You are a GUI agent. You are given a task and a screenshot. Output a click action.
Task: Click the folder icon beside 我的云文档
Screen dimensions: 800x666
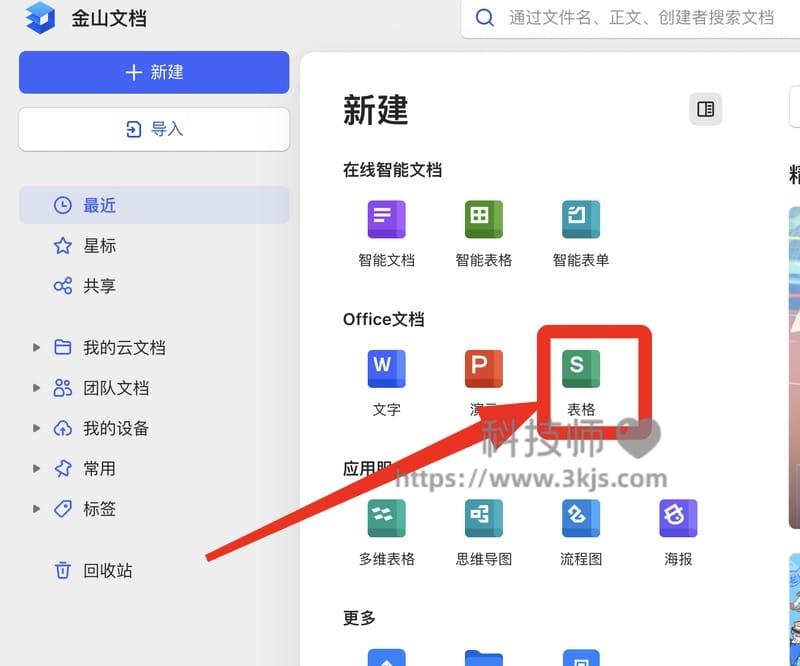coord(63,348)
